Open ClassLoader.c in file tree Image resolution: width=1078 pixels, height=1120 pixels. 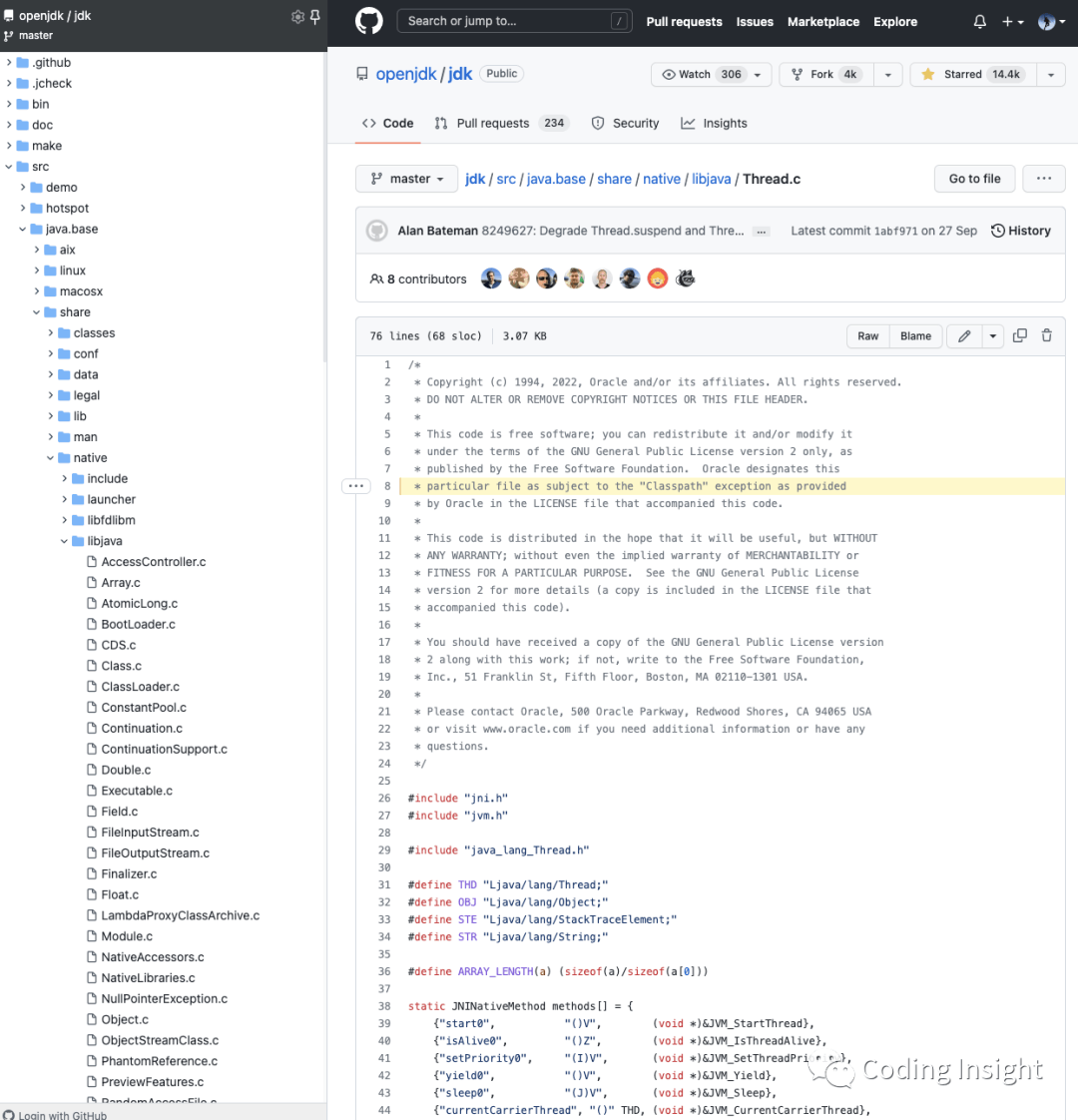(140, 687)
